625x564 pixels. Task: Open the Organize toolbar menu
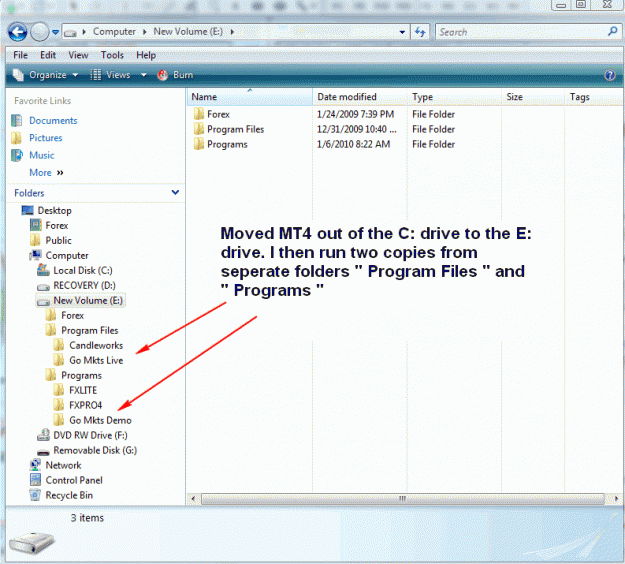[x=45, y=75]
